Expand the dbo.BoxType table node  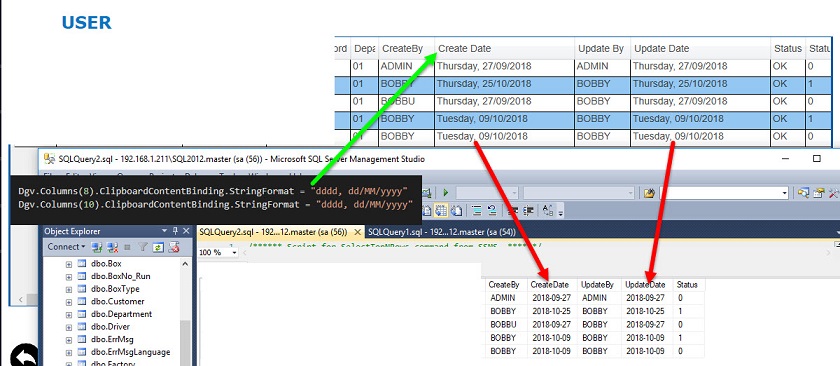pyautogui.click(x=69, y=289)
